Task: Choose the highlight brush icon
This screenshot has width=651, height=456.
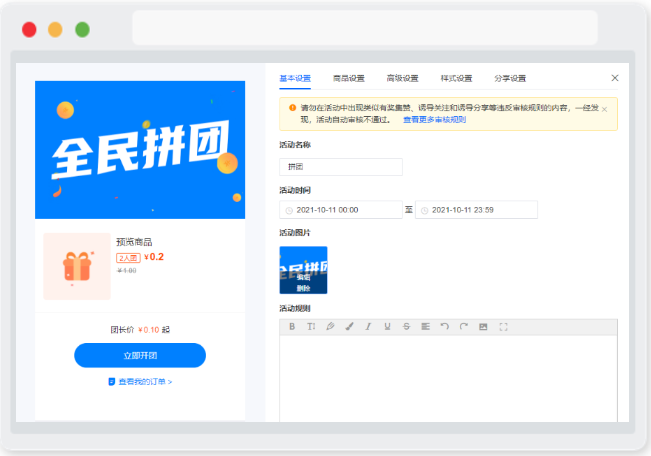Action: point(349,327)
